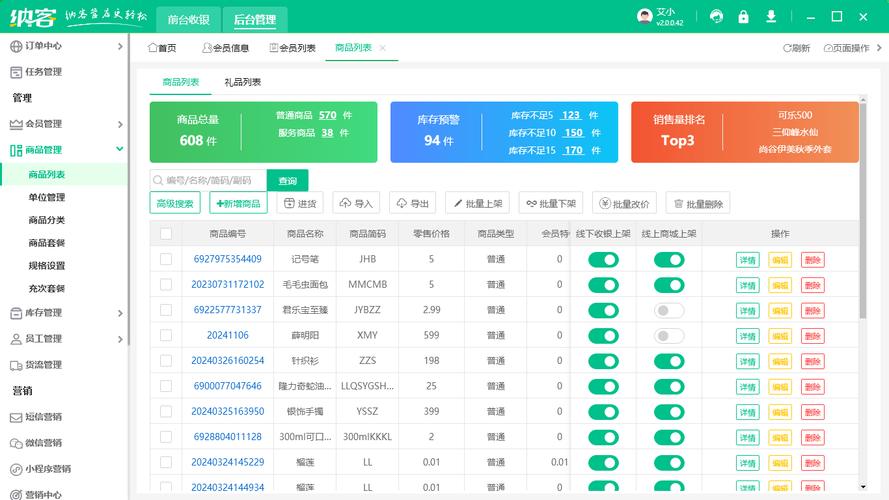
Task: Toggle 线下收银上架 for 银饰手镯
Action: coord(603,412)
